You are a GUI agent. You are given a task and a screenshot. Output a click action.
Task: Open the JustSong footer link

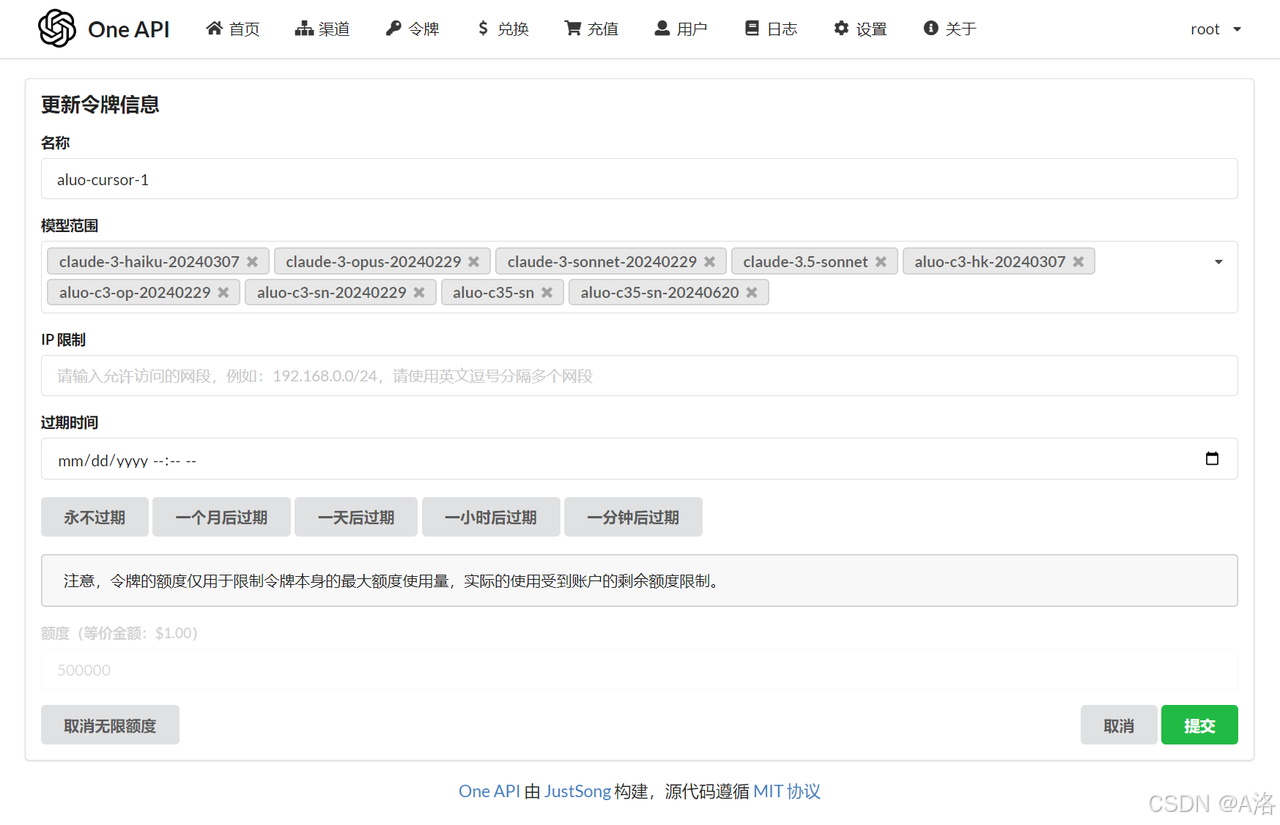(x=577, y=791)
